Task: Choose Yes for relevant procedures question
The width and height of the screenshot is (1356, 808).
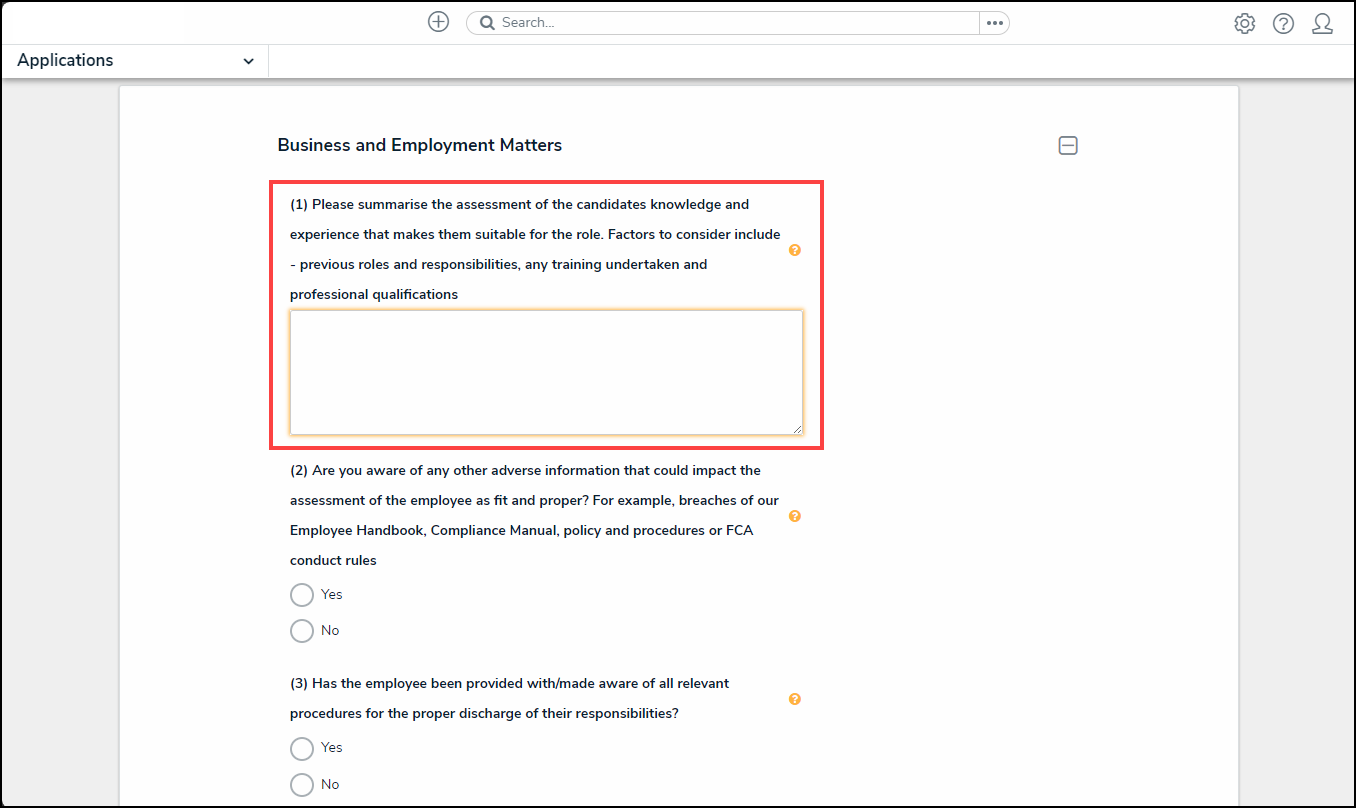Action: pos(302,748)
